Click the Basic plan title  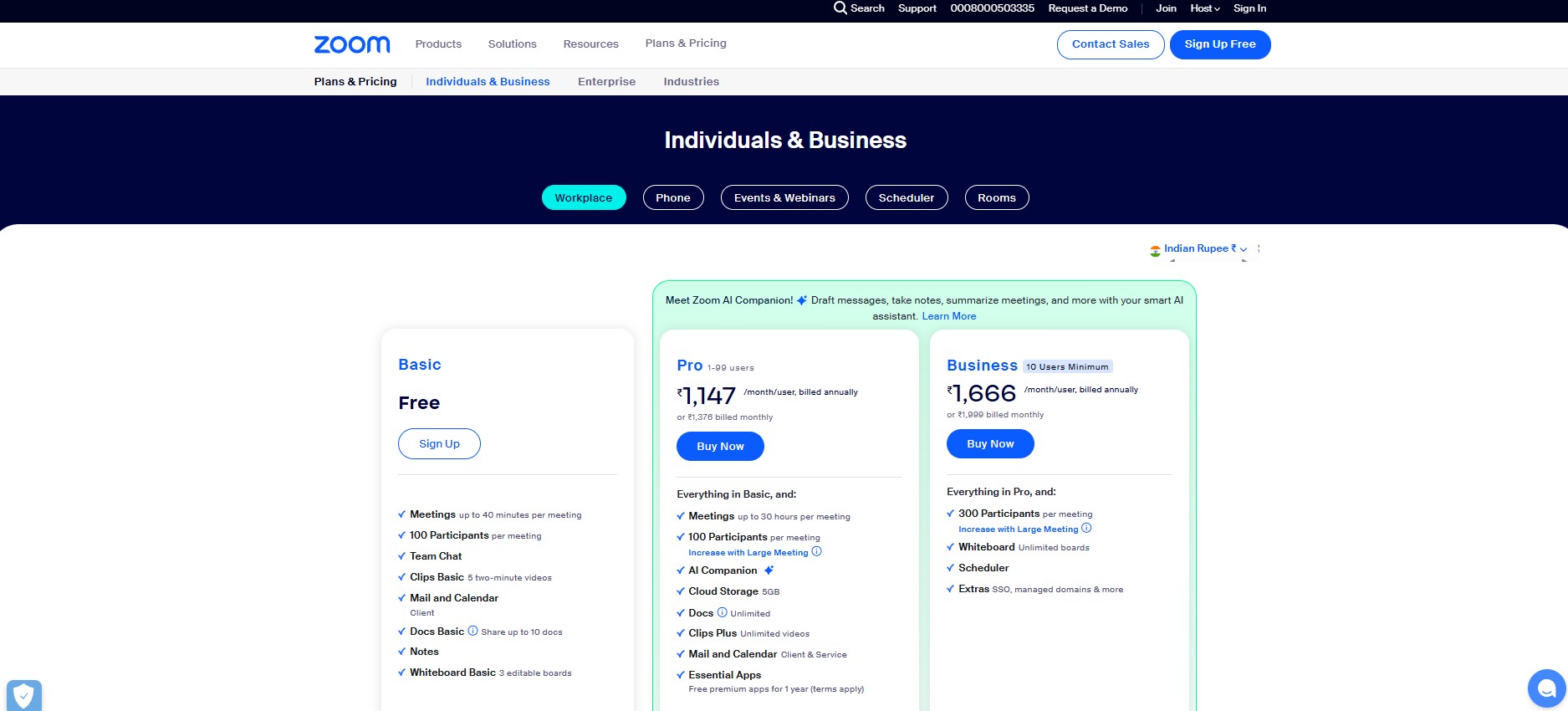tap(420, 365)
